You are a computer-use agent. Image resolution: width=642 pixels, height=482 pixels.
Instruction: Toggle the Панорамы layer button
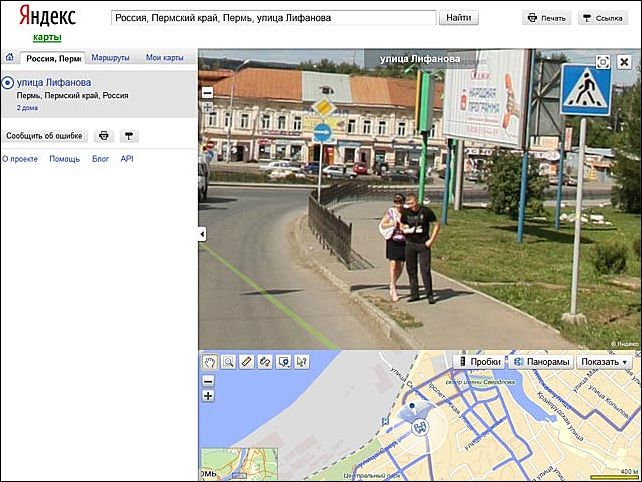click(540, 361)
